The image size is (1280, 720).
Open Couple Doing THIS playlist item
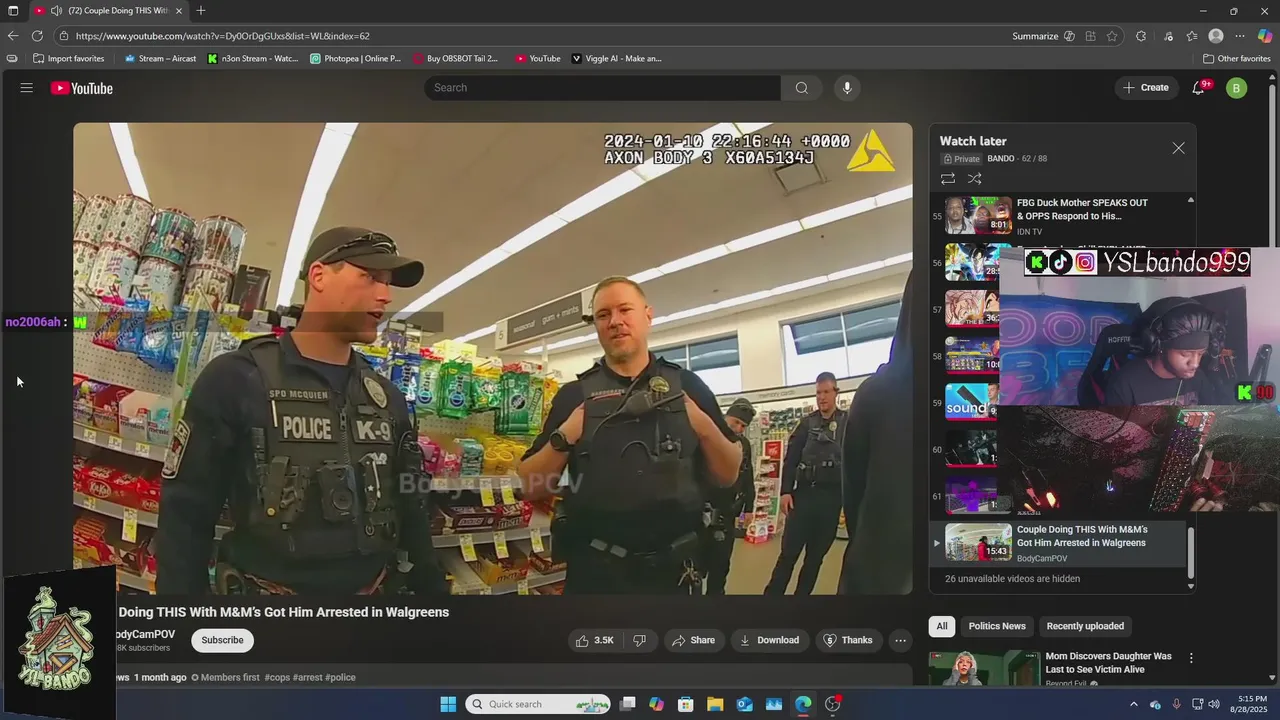(x=1060, y=543)
